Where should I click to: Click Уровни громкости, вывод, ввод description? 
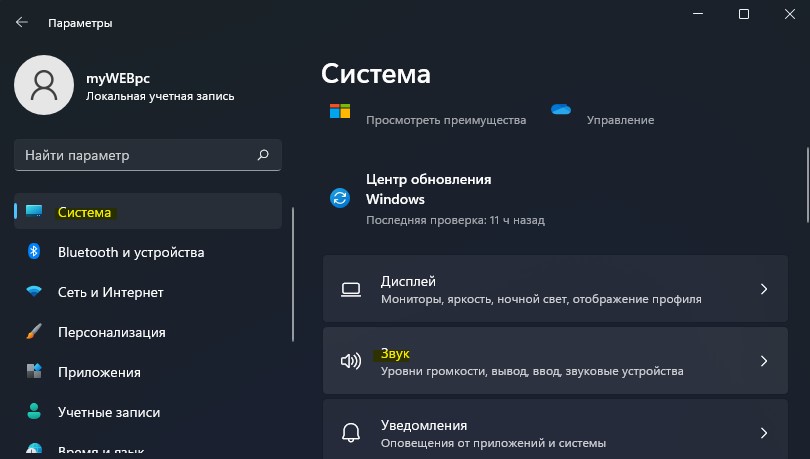coord(532,371)
